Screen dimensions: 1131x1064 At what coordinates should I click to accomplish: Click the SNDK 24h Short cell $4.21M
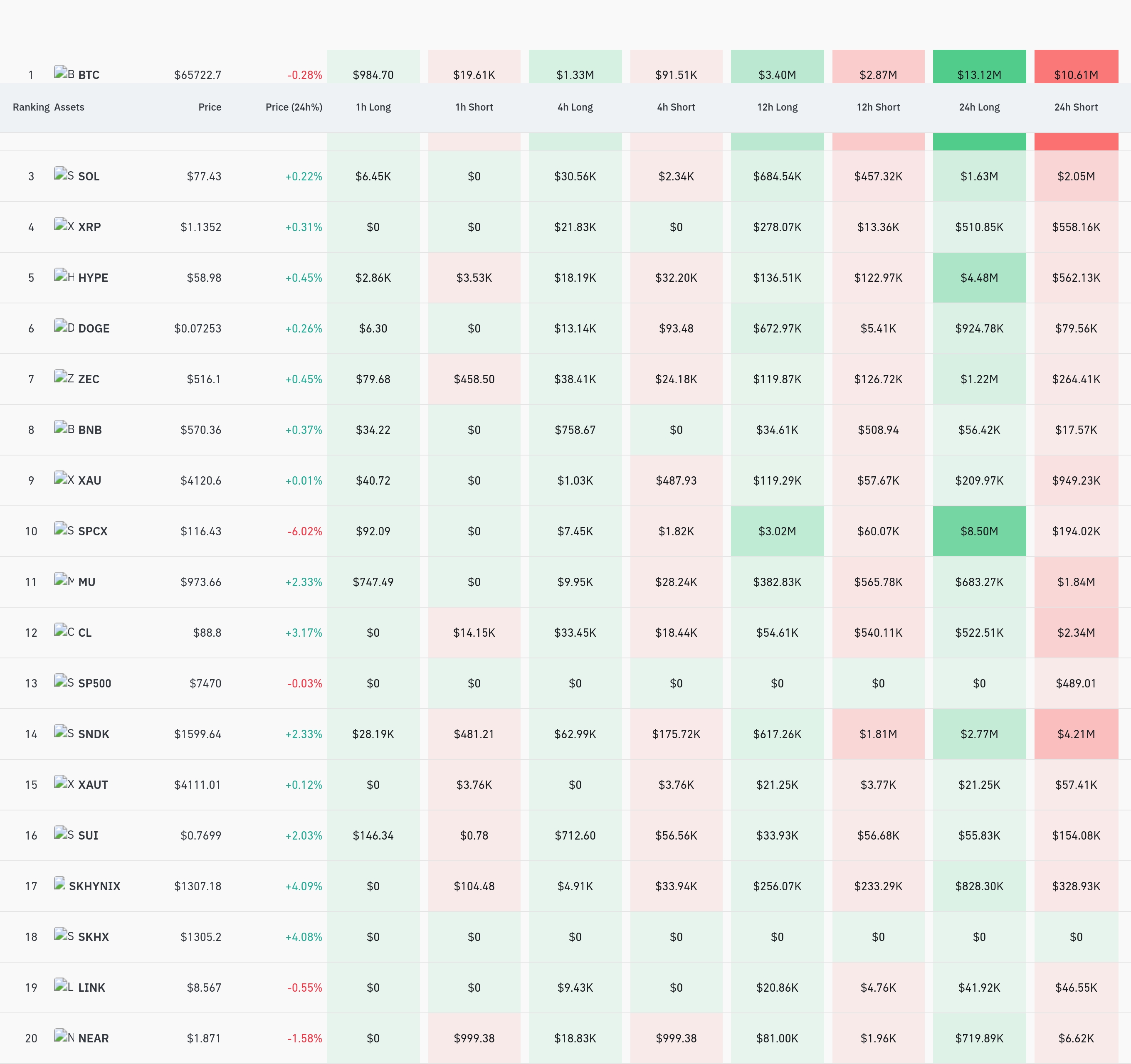click(x=1077, y=734)
